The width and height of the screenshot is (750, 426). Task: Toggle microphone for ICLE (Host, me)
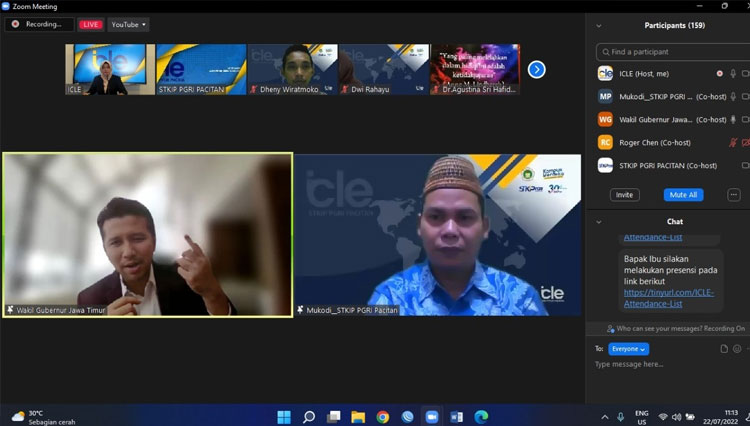click(733, 73)
